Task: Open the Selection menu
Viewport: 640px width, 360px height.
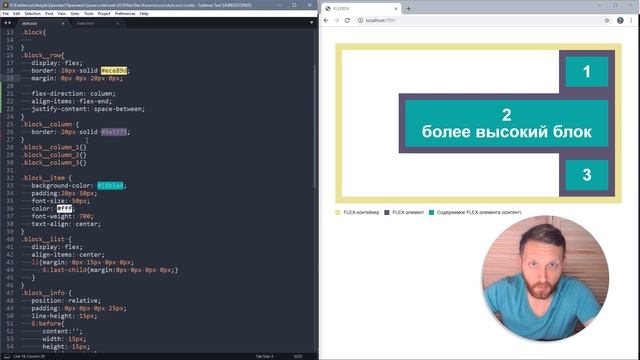Action: (x=32, y=13)
